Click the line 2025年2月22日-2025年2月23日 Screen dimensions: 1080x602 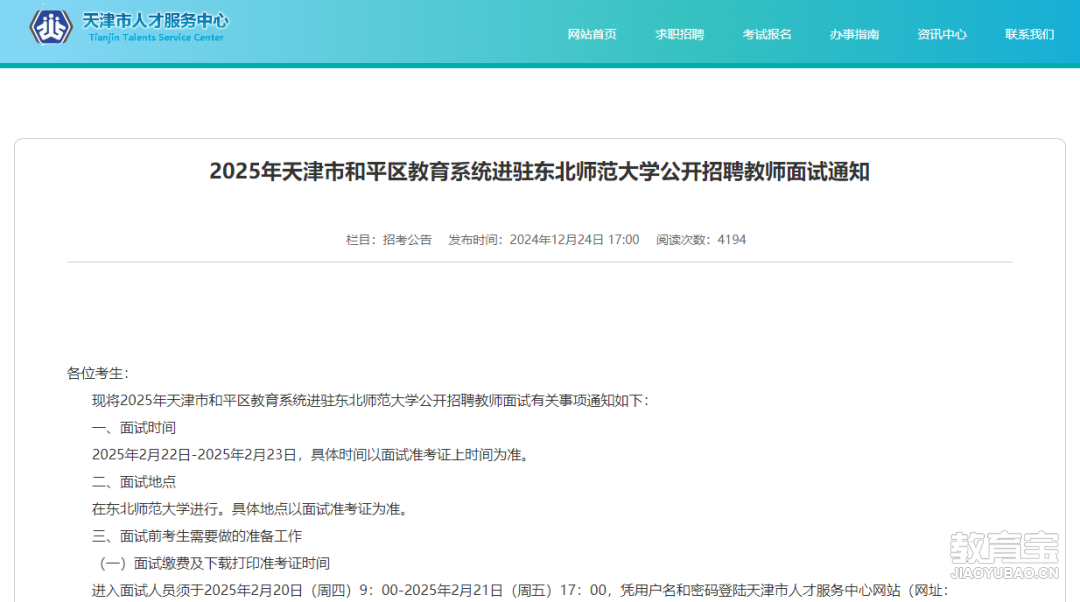(312, 455)
